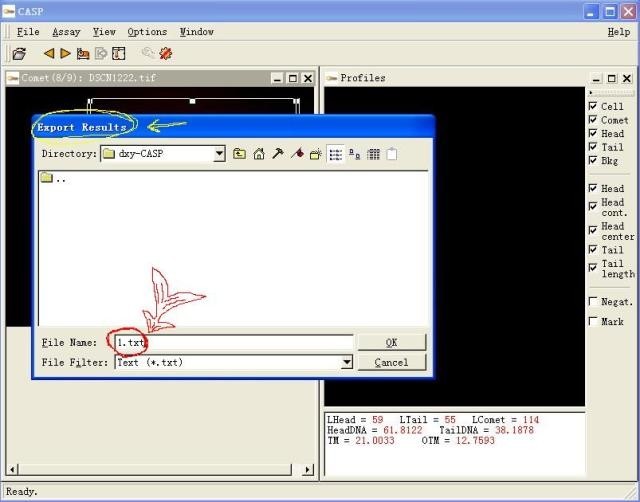Screen dimensions: 640x502
Task: Go up one directory level icon
Action: (240, 154)
